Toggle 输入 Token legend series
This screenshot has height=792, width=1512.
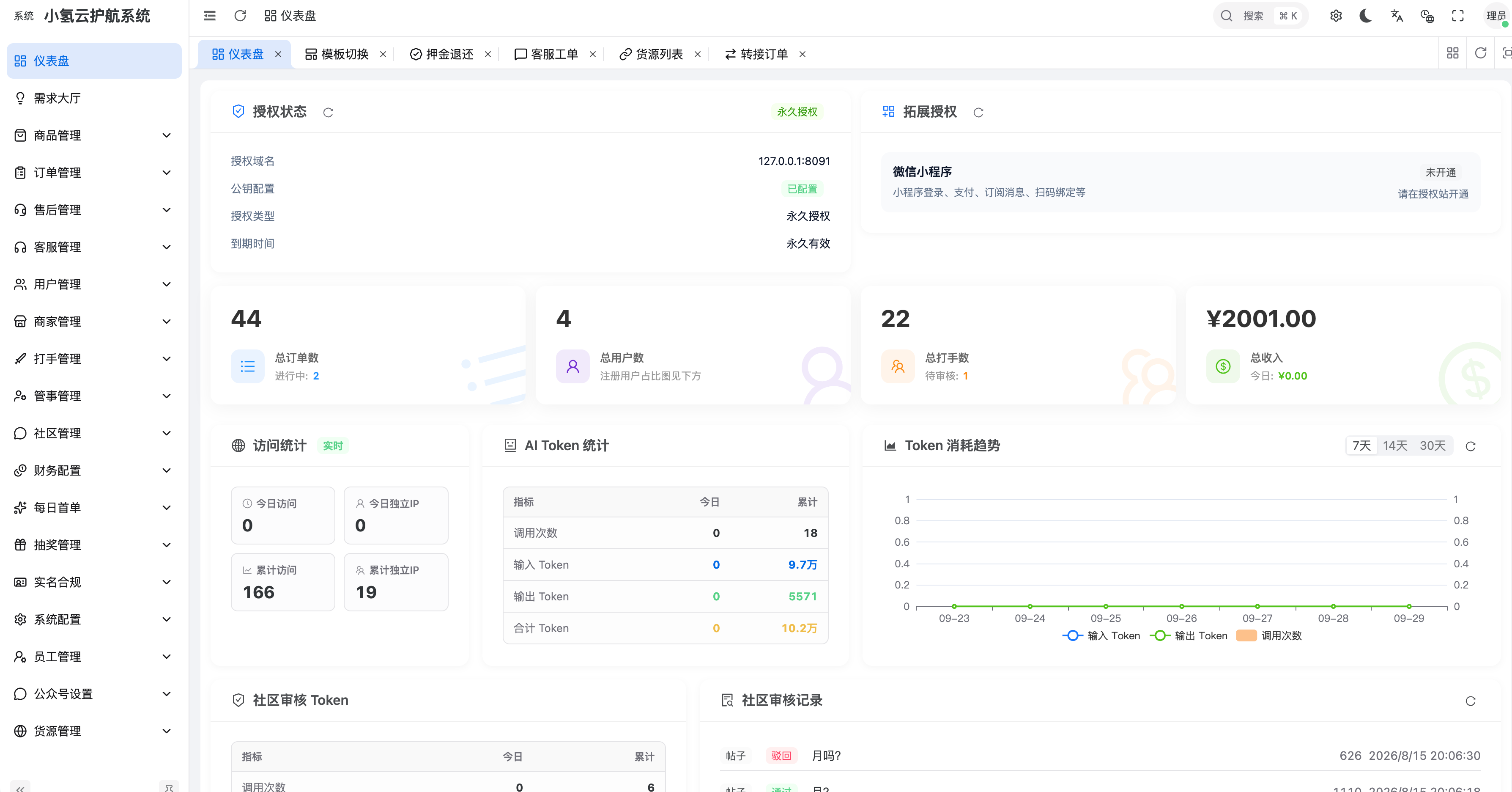[1101, 636]
